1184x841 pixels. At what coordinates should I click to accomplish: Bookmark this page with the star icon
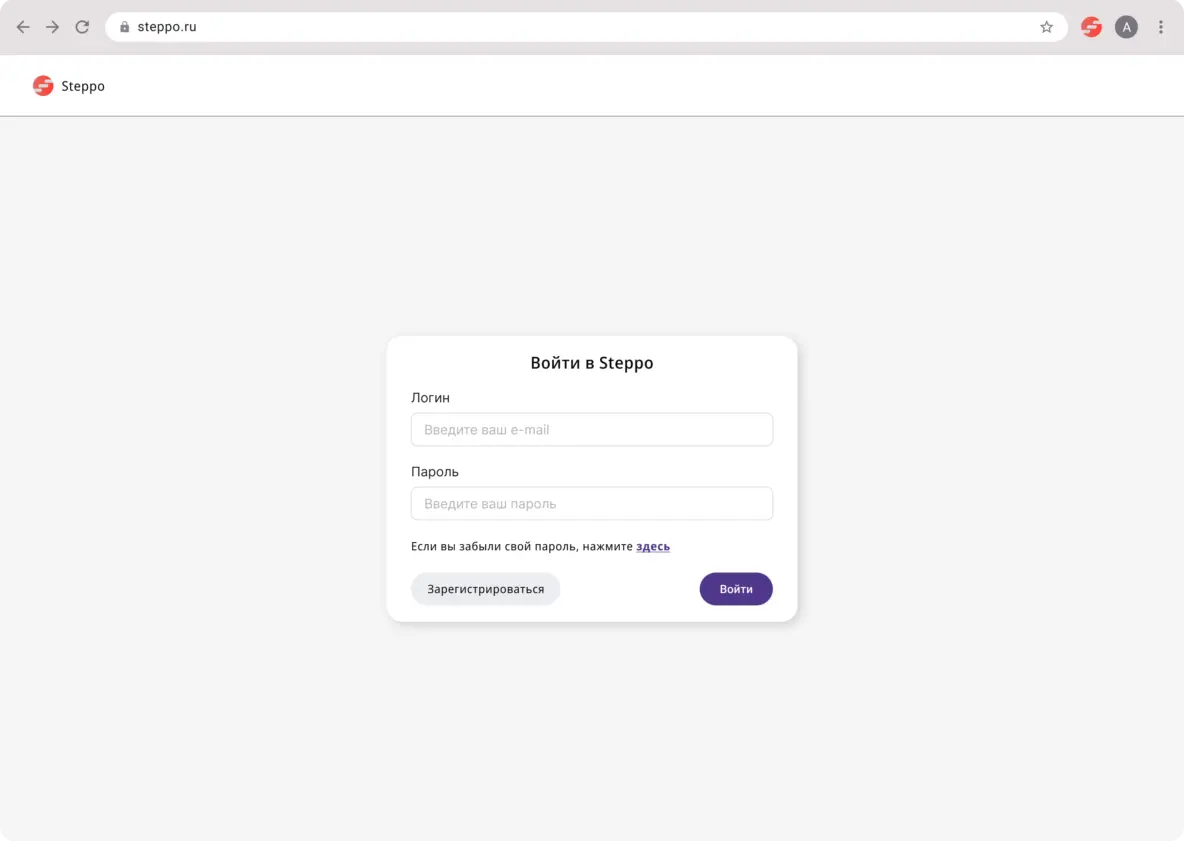pos(1046,27)
